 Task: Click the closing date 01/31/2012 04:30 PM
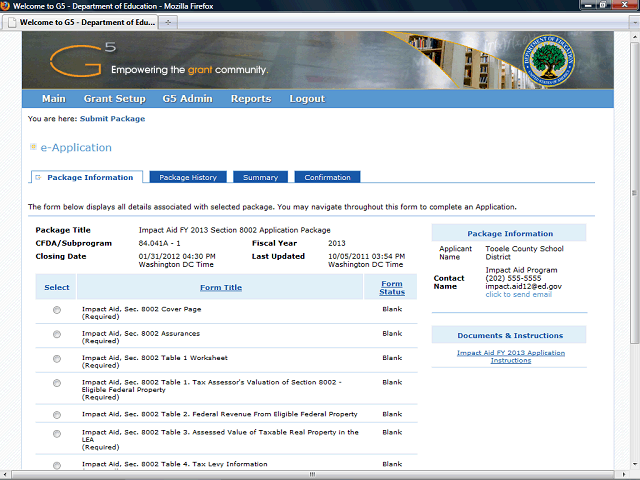click(x=177, y=256)
